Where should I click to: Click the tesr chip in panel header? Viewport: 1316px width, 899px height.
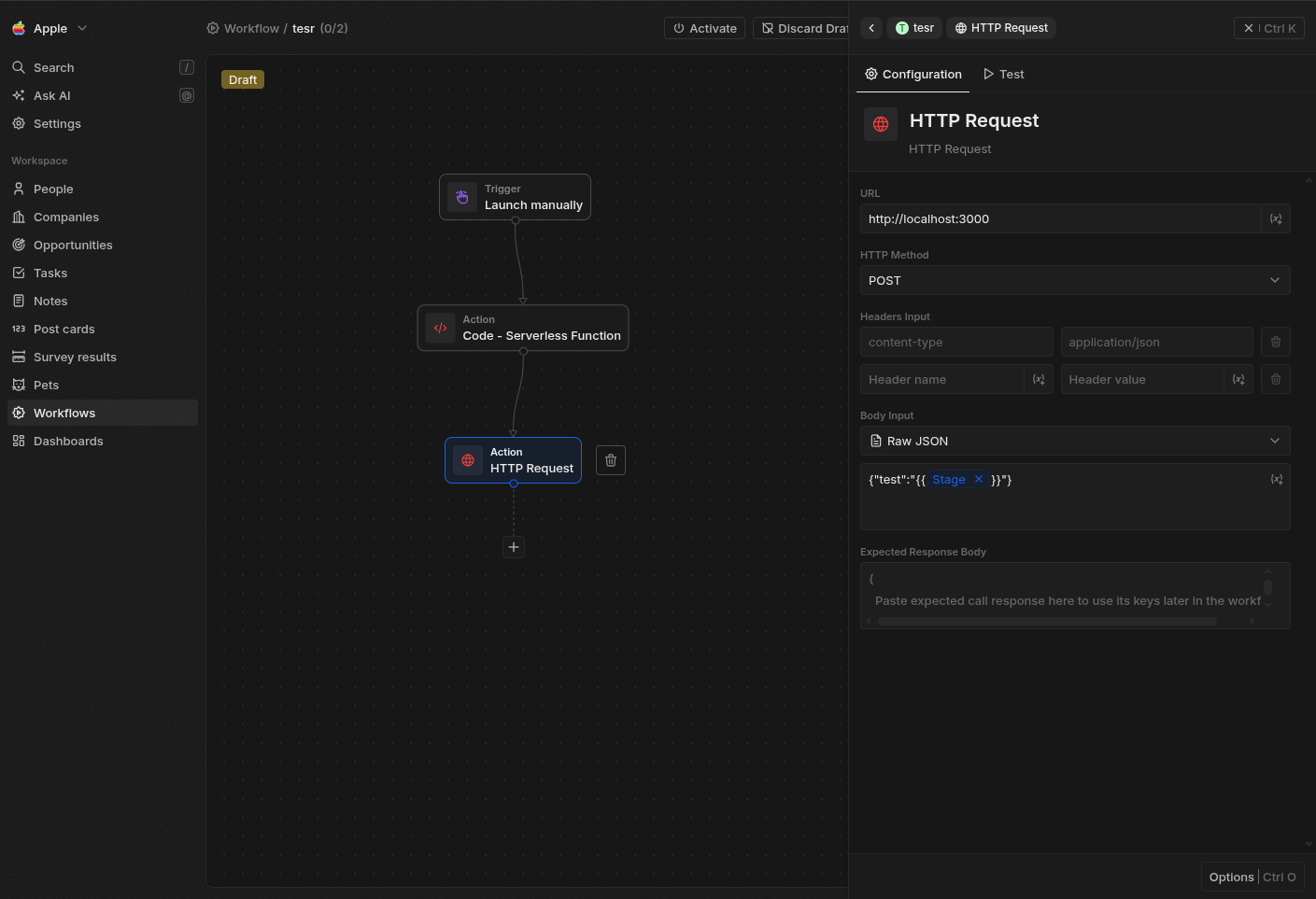click(x=914, y=28)
